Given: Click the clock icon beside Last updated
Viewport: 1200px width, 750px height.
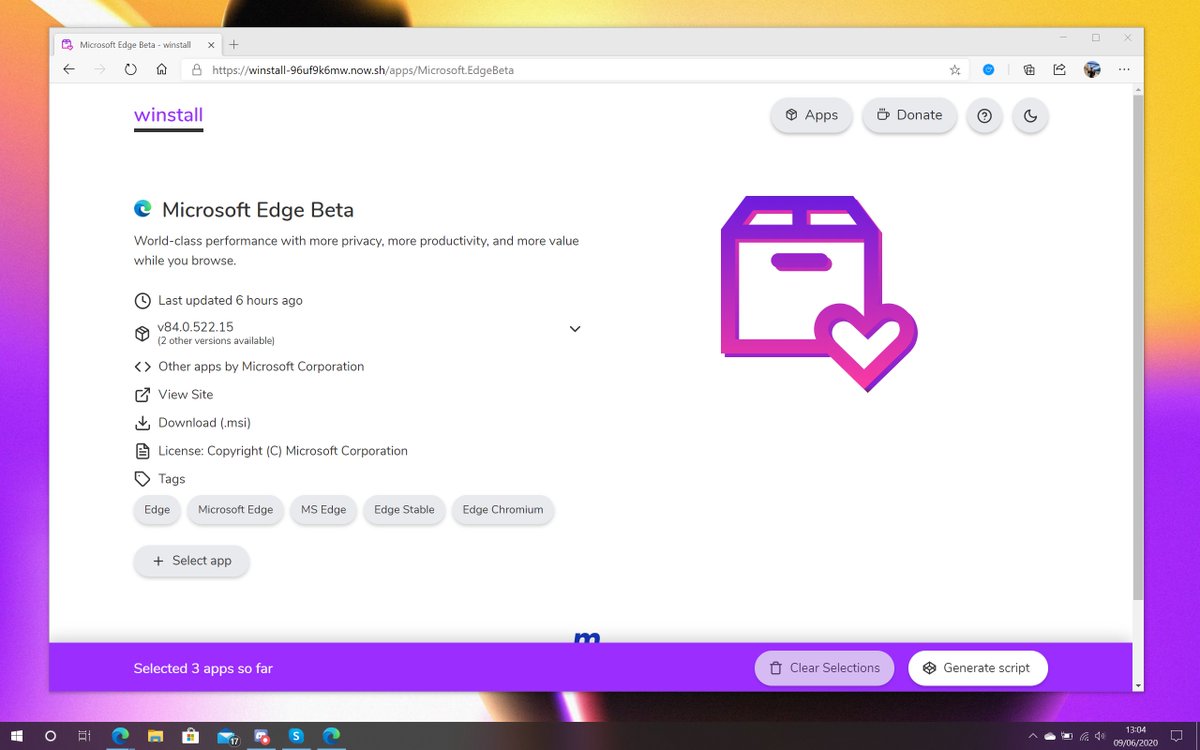Looking at the screenshot, I should [x=143, y=300].
